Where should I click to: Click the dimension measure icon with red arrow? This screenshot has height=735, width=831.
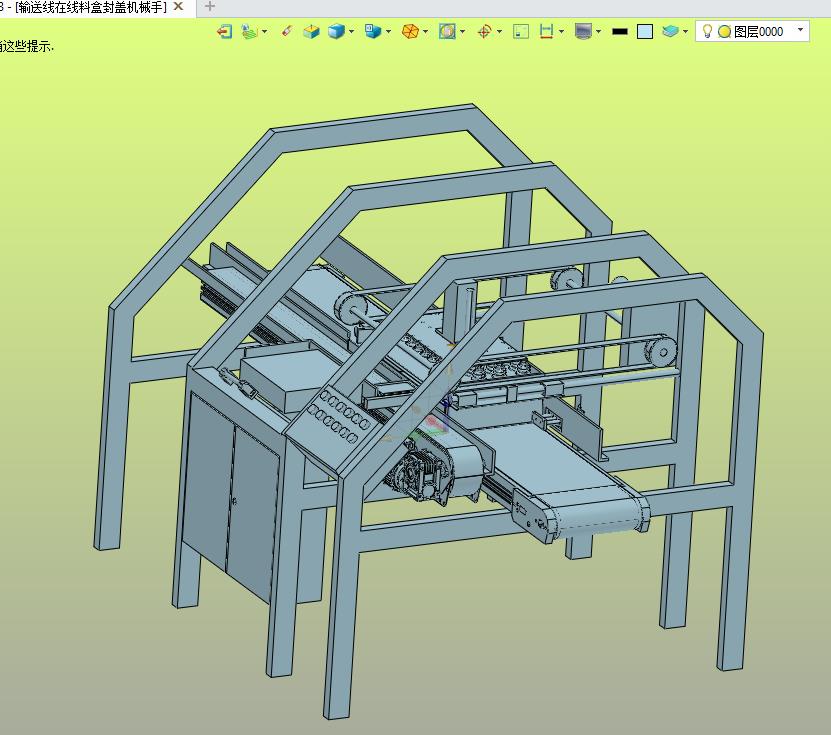pyautogui.click(x=546, y=32)
